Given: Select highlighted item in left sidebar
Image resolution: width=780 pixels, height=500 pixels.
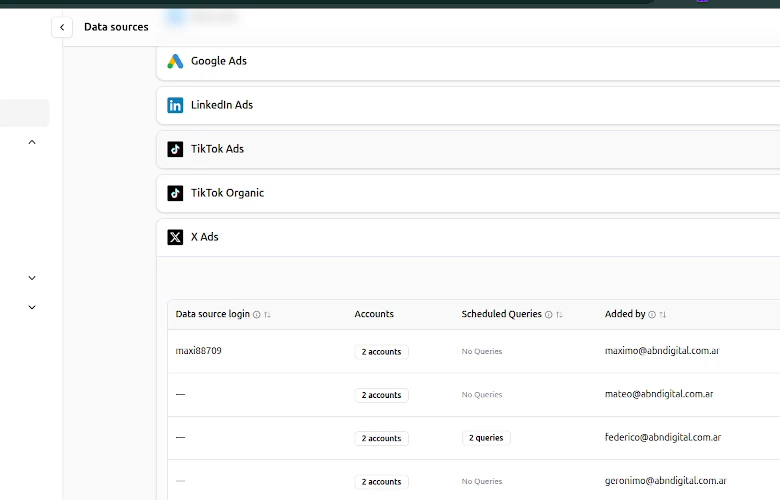Looking at the screenshot, I should [x=24, y=113].
